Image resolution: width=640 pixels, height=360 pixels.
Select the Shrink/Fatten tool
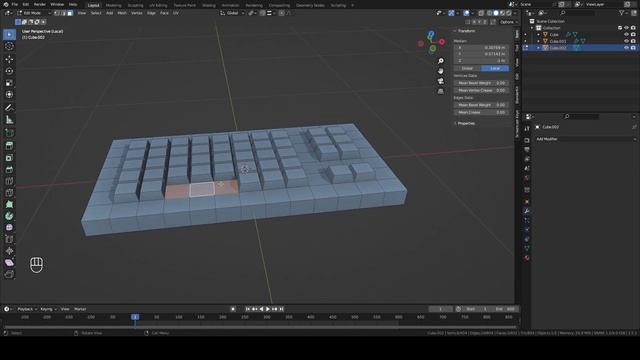9,251
